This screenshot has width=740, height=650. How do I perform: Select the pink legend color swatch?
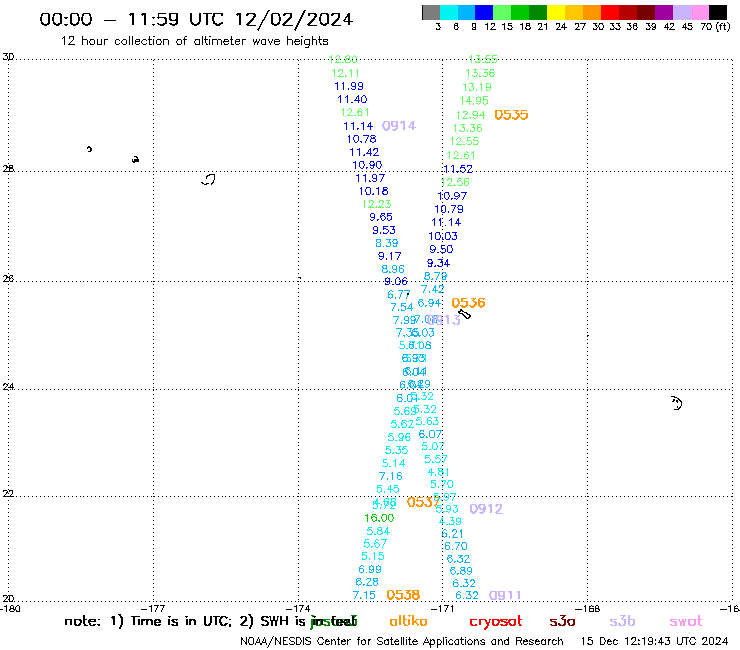click(x=699, y=12)
